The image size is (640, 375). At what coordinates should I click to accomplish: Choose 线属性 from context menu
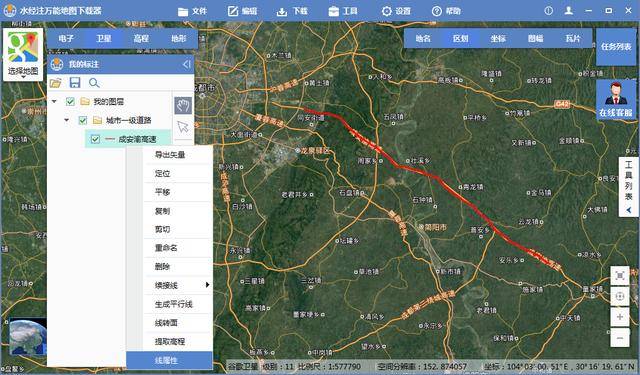(x=169, y=360)
